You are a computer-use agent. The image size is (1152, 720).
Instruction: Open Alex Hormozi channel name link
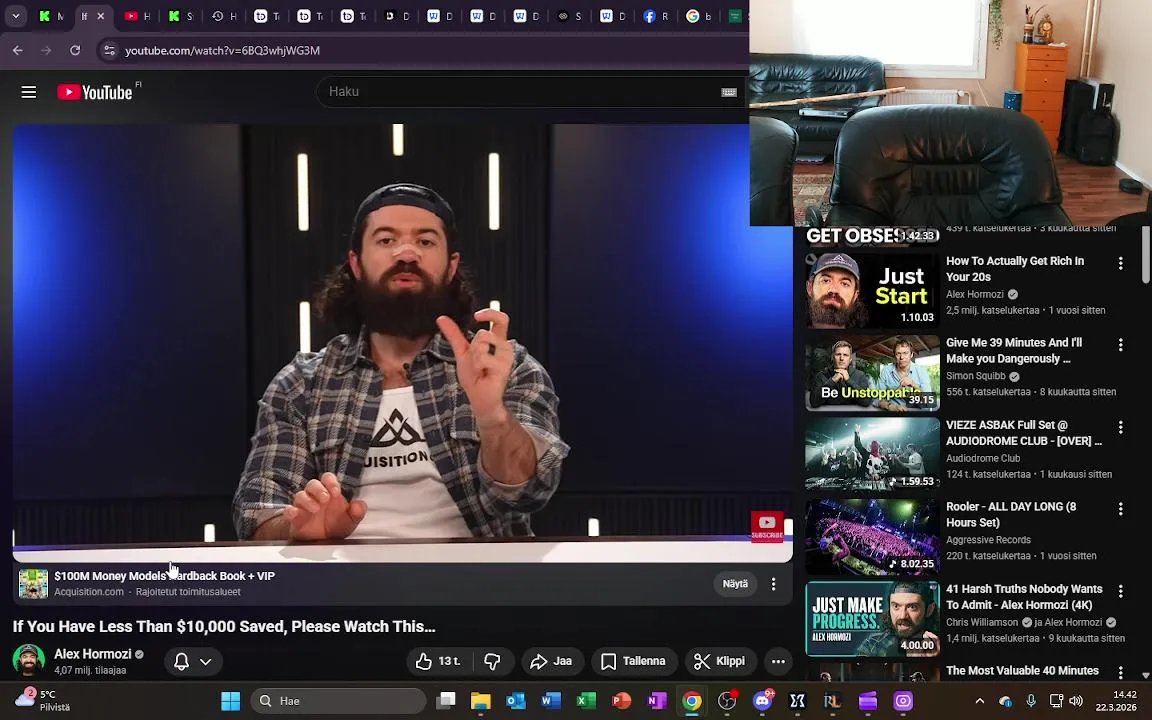click(93, 654)
